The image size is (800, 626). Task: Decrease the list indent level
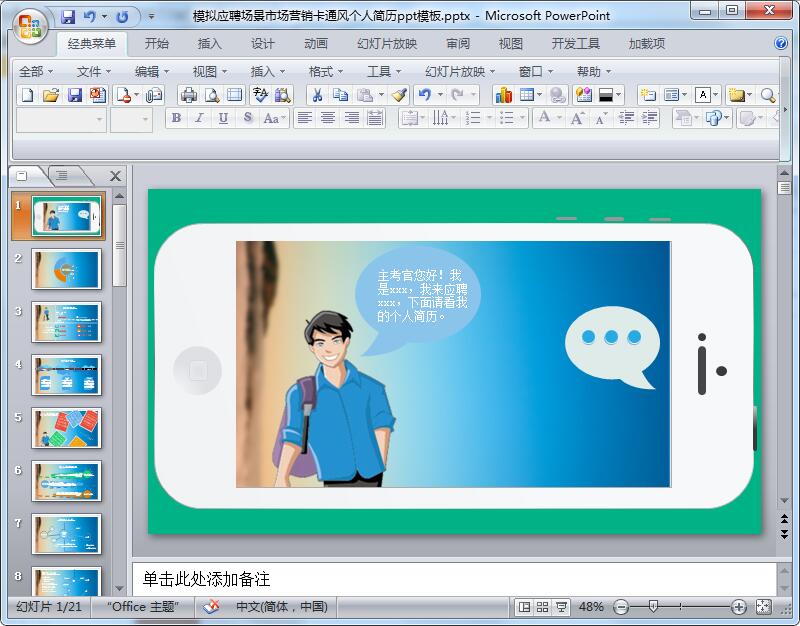click(x=626, y=118)
